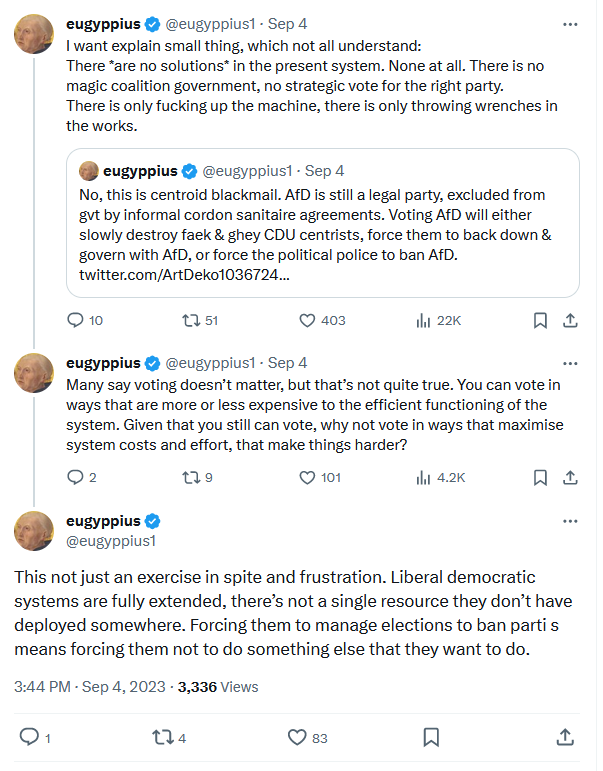Open the 3:44 PM Sep 4, 2023 timestamp
This screenshot has width=603, height=771.
(x=90, y=687)
